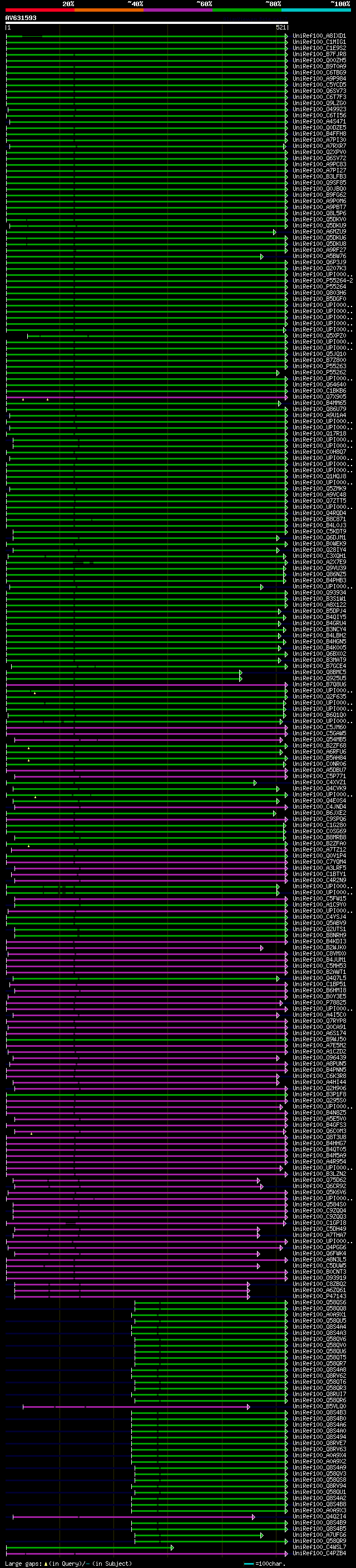
Task: Open hit UniRef100_A1C9Y0
Action: 319,904
